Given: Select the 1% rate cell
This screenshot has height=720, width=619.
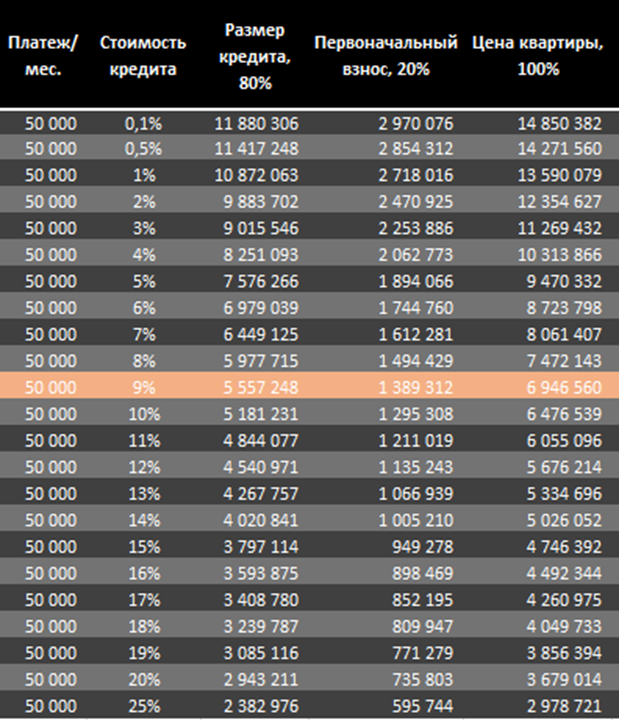Looking at the screenshot, I should 144,175.
